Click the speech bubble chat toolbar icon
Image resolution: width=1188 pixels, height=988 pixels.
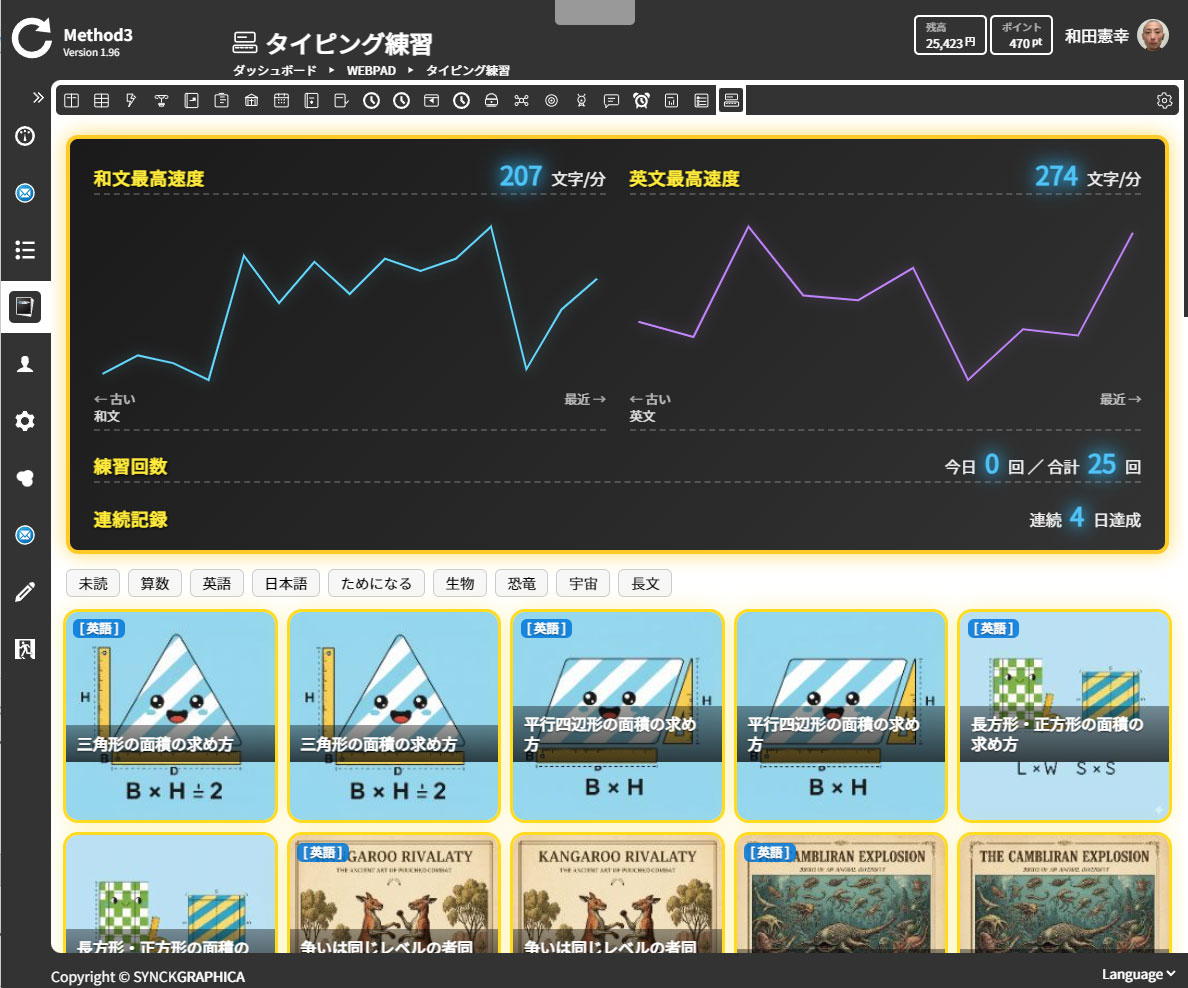pyautogui.click(x=611, y=100)
